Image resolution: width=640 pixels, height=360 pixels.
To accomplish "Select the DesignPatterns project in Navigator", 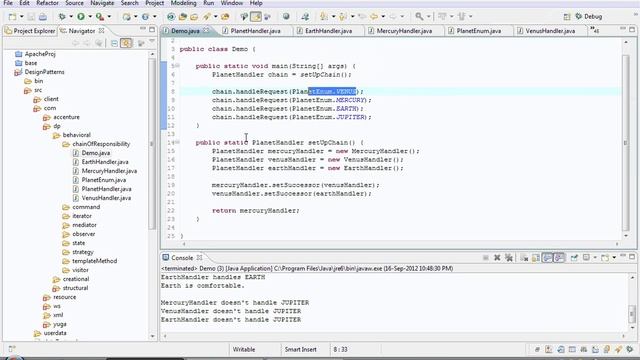I will 44,72.
